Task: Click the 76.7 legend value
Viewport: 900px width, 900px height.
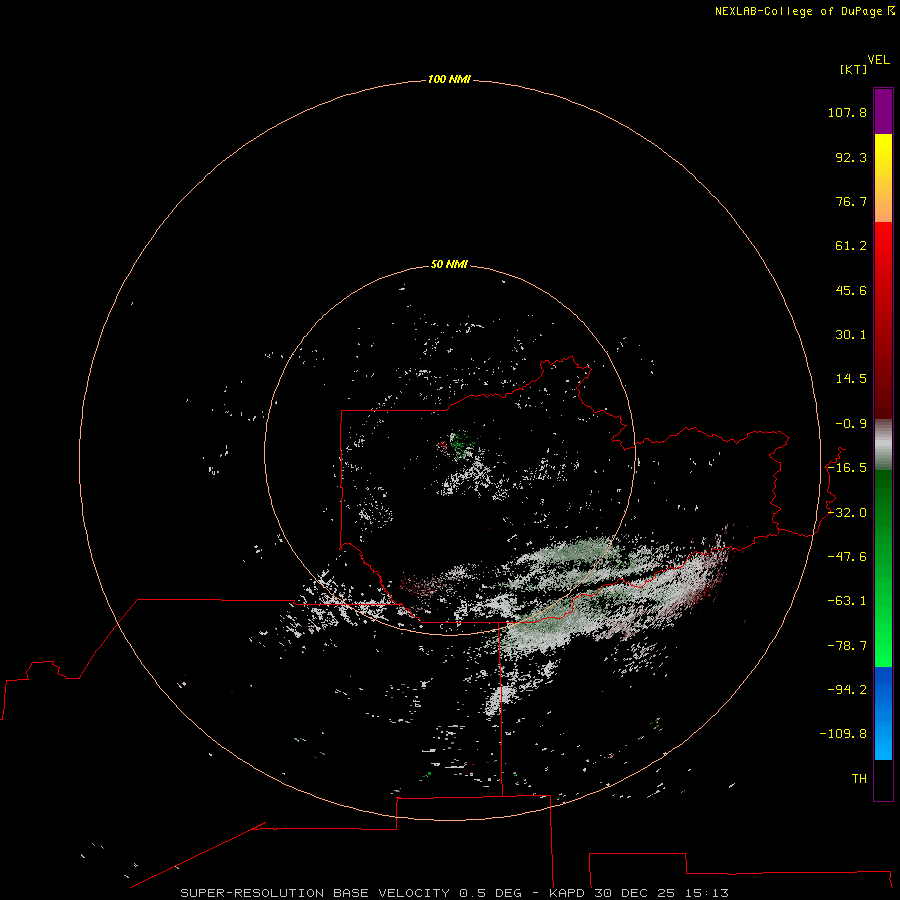Action: 851,201
